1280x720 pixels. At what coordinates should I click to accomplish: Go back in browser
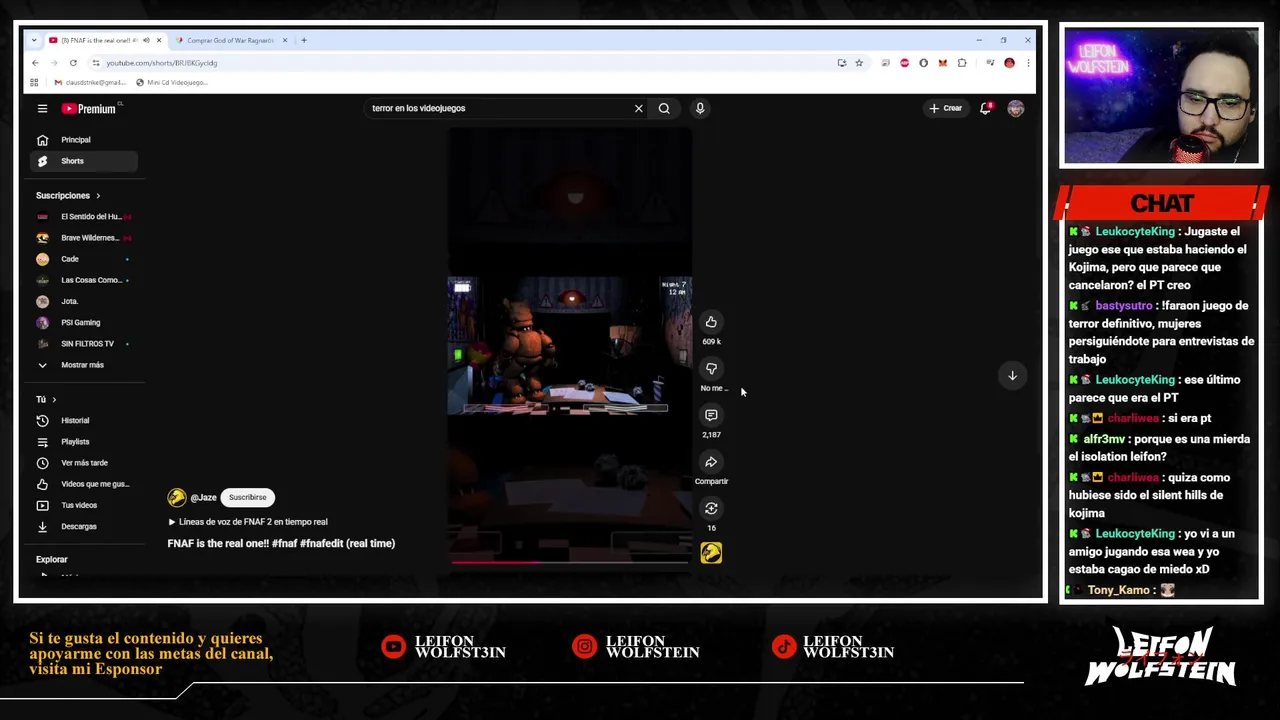point(35,63)
